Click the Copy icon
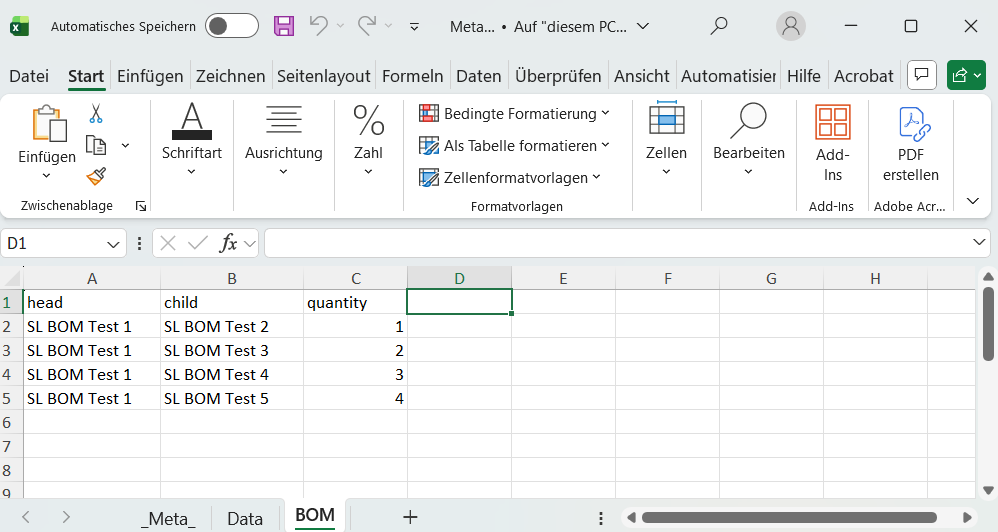998x532 pixels. (x=96, y=145)
